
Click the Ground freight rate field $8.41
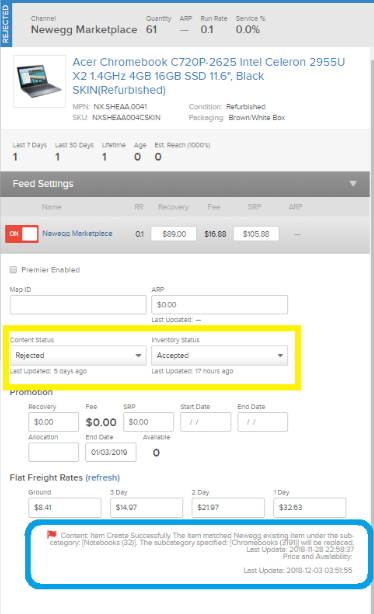(65, 507)
